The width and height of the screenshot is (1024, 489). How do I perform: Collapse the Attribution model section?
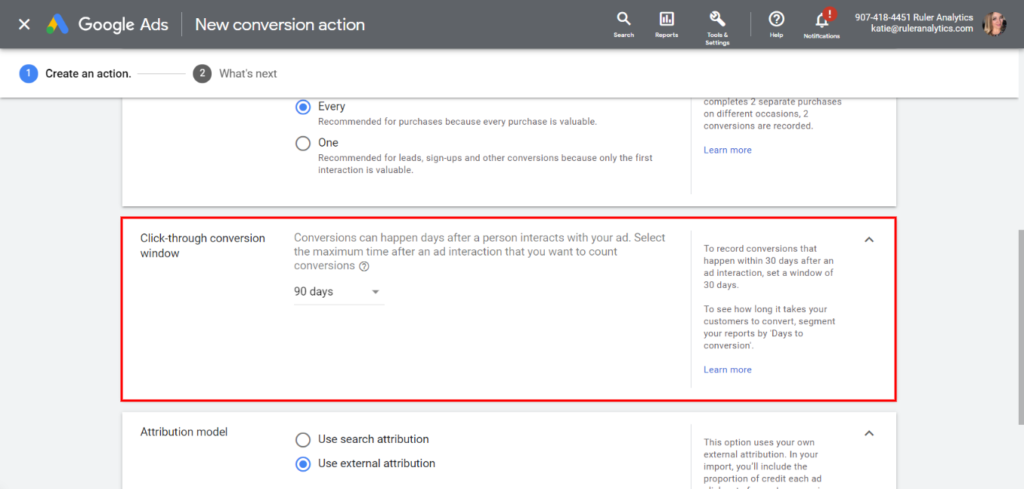tap(869, 433)
